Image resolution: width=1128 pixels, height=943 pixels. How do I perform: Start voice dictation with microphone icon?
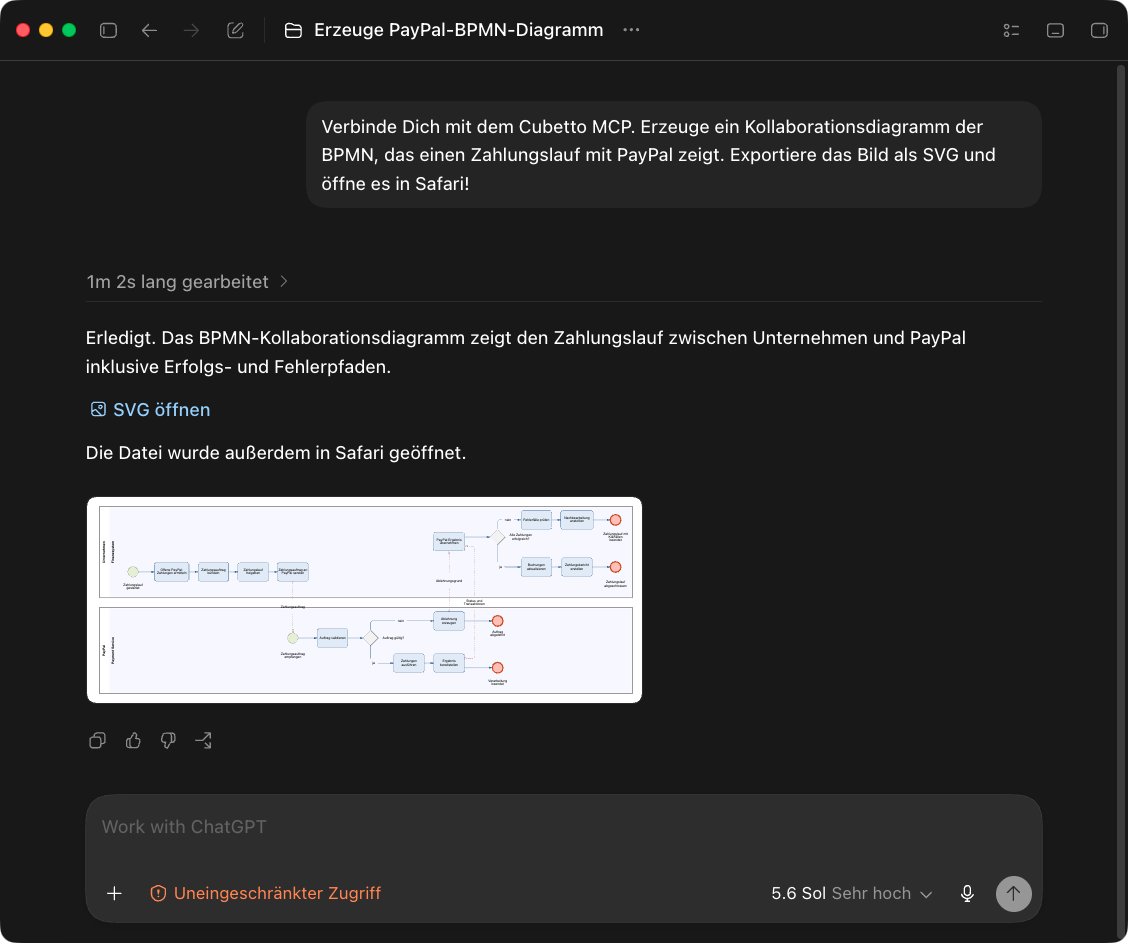[x=968, y=893]
